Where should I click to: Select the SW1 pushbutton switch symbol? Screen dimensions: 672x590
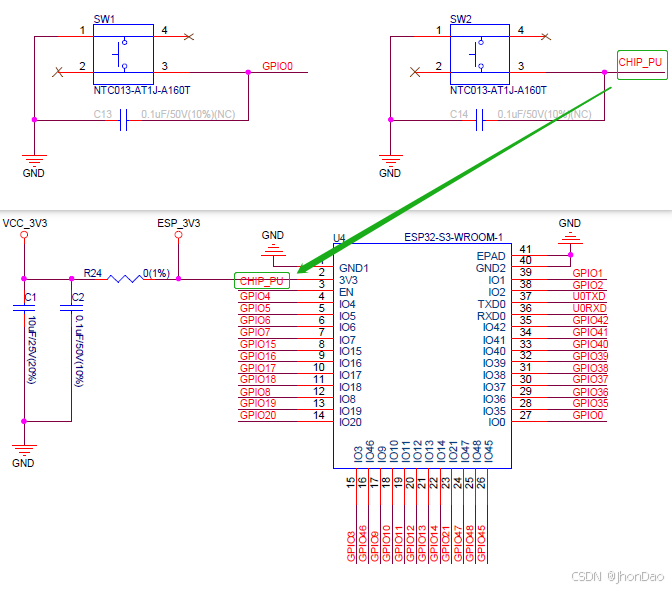point(123,54)
